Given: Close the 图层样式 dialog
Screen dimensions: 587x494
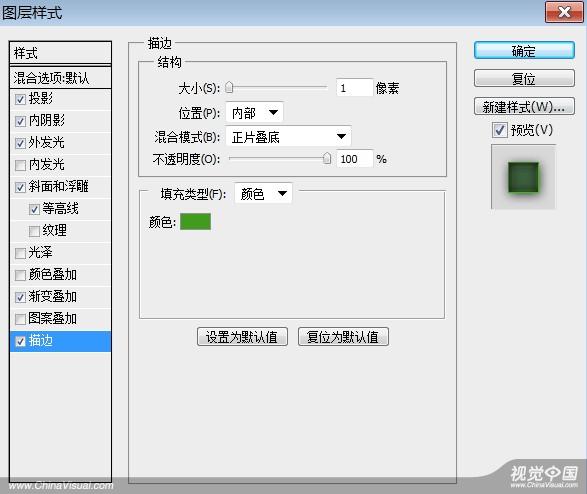Looking at the screenshot, I should [x=564, y=13].
